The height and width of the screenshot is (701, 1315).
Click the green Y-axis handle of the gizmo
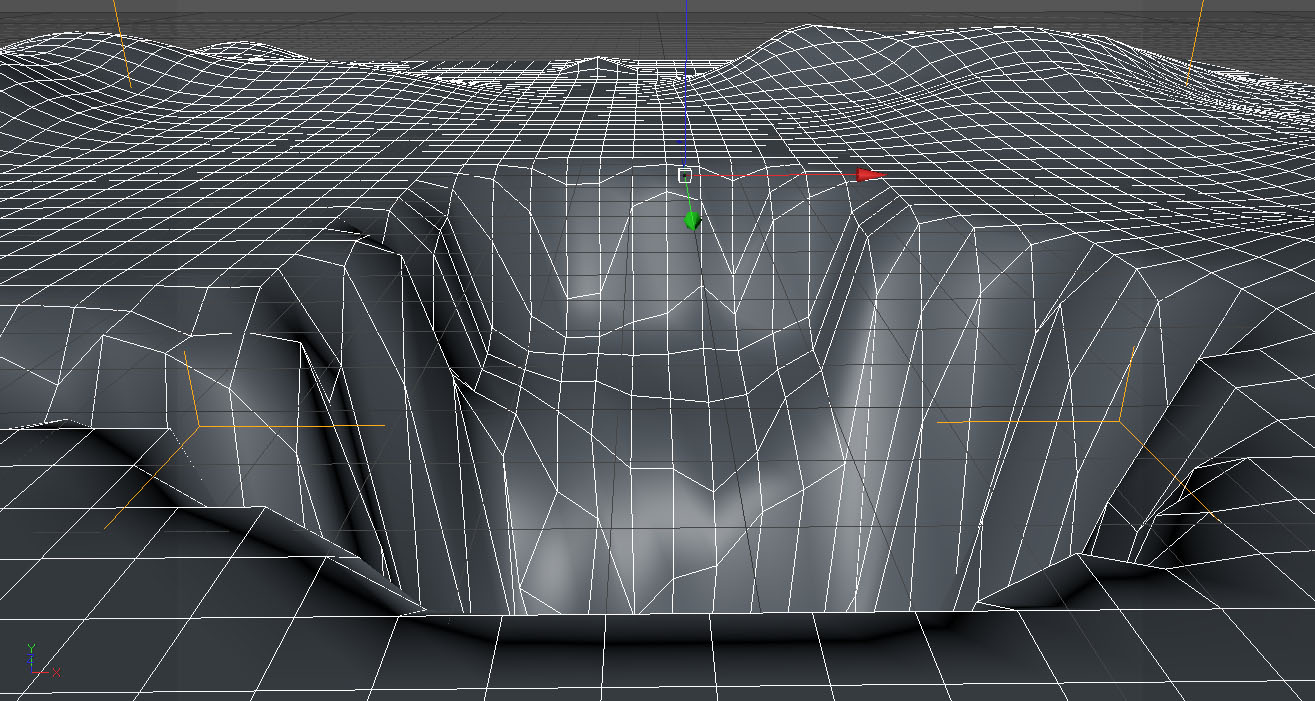[691, 220]
